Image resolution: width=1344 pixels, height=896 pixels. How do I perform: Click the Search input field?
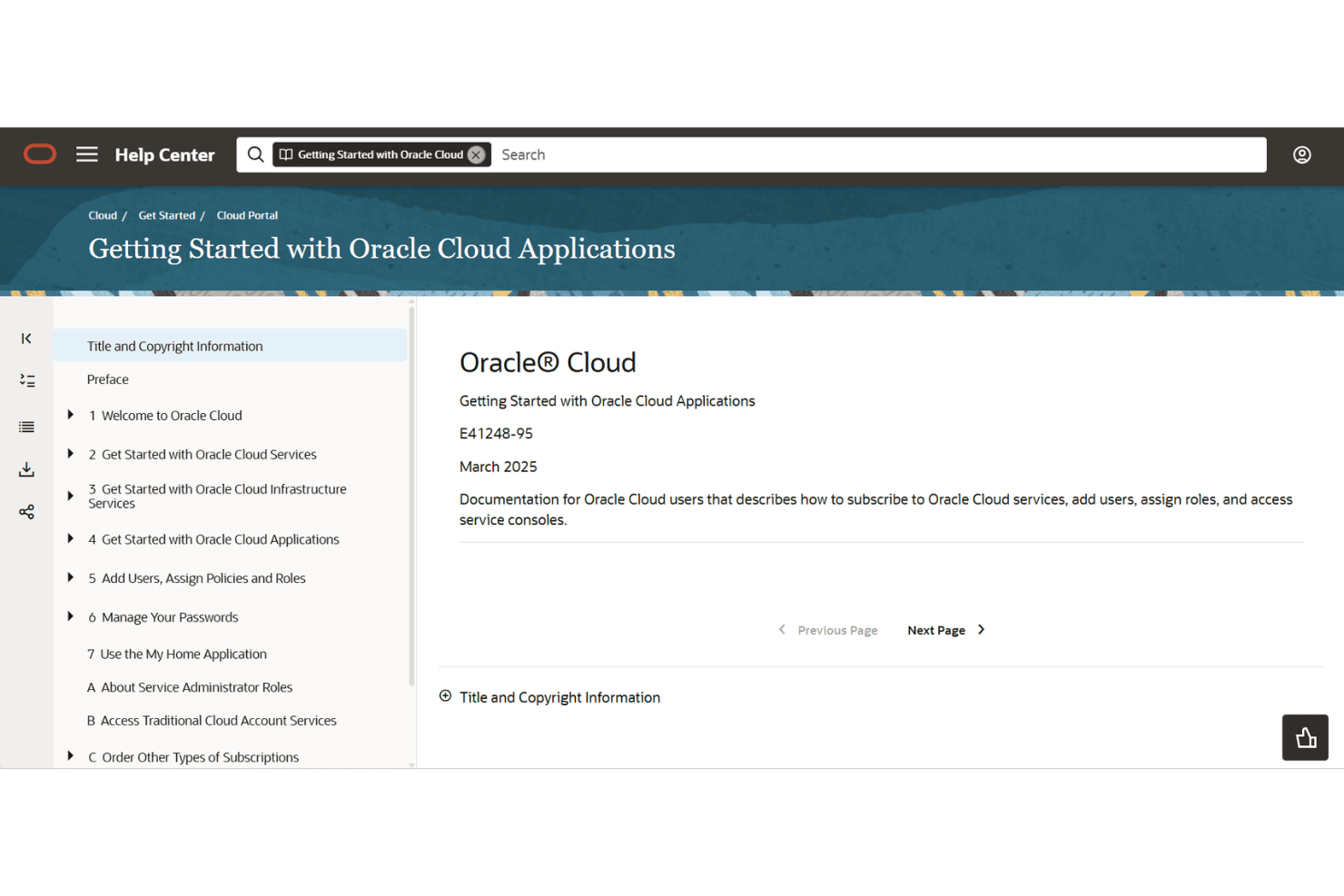tap(879, 155)
